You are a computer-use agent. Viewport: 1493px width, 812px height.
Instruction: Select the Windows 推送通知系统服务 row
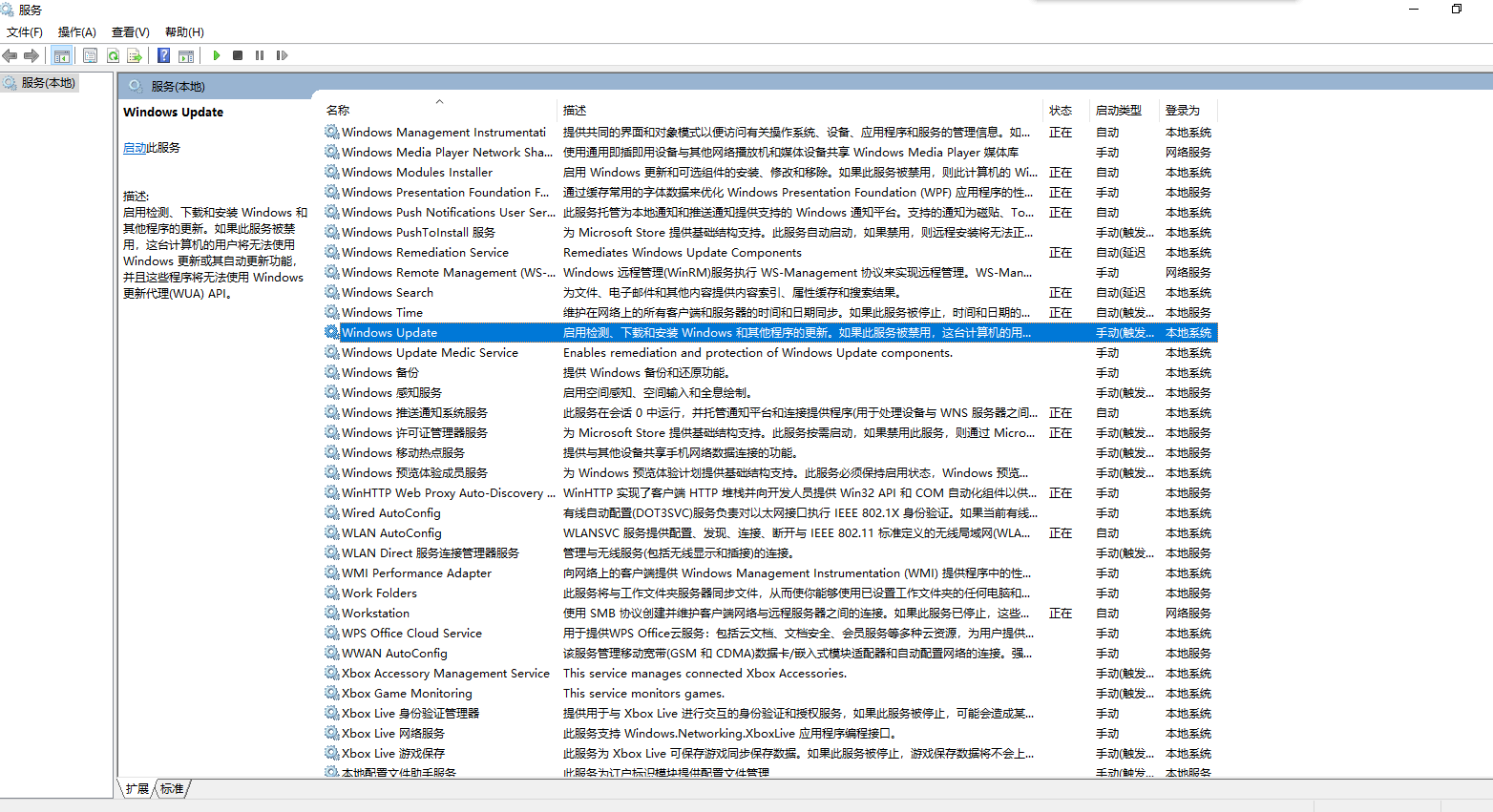pyautogui.click(x=770, y=412)
